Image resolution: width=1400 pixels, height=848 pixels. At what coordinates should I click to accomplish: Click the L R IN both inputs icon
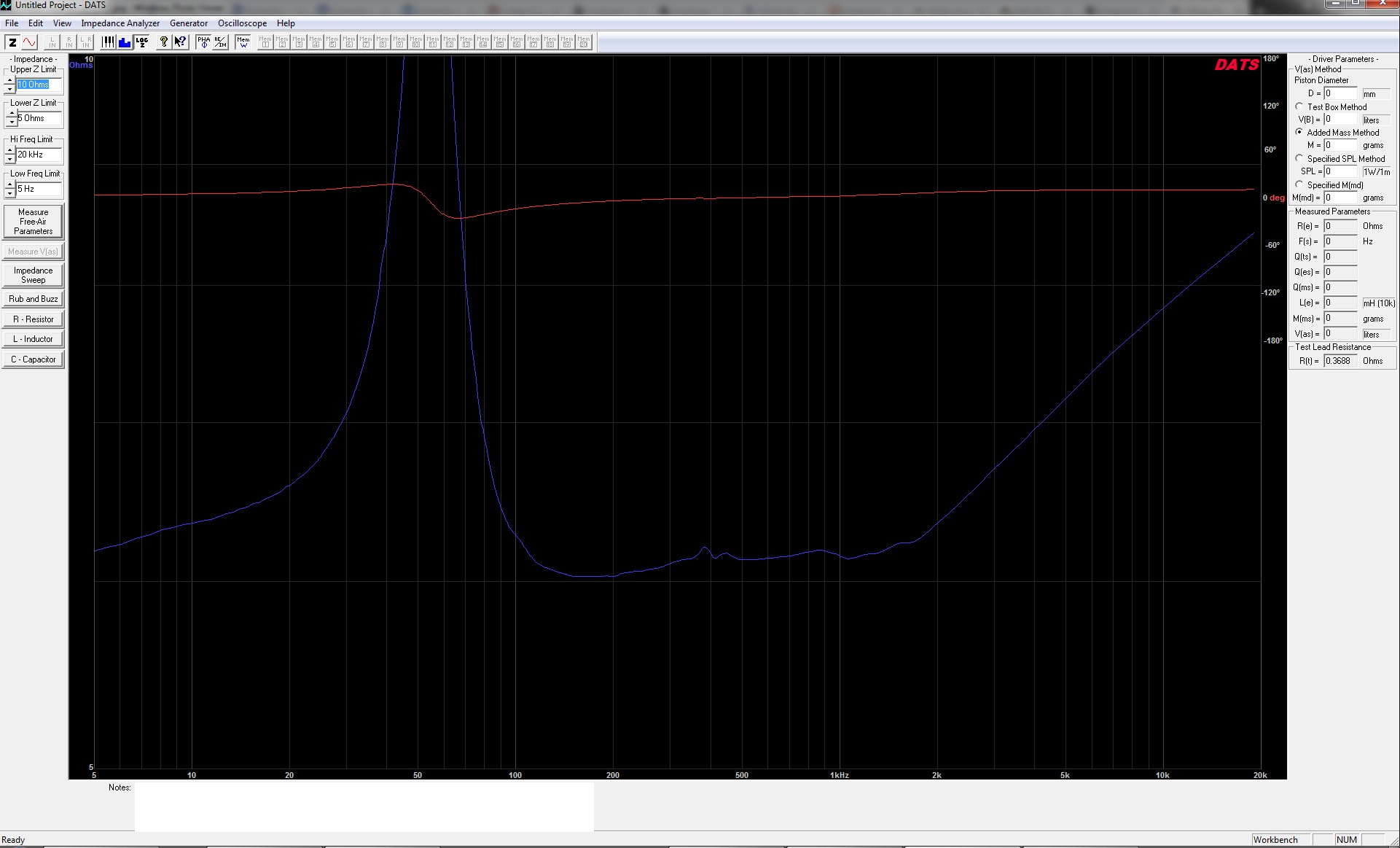[85, 42]
